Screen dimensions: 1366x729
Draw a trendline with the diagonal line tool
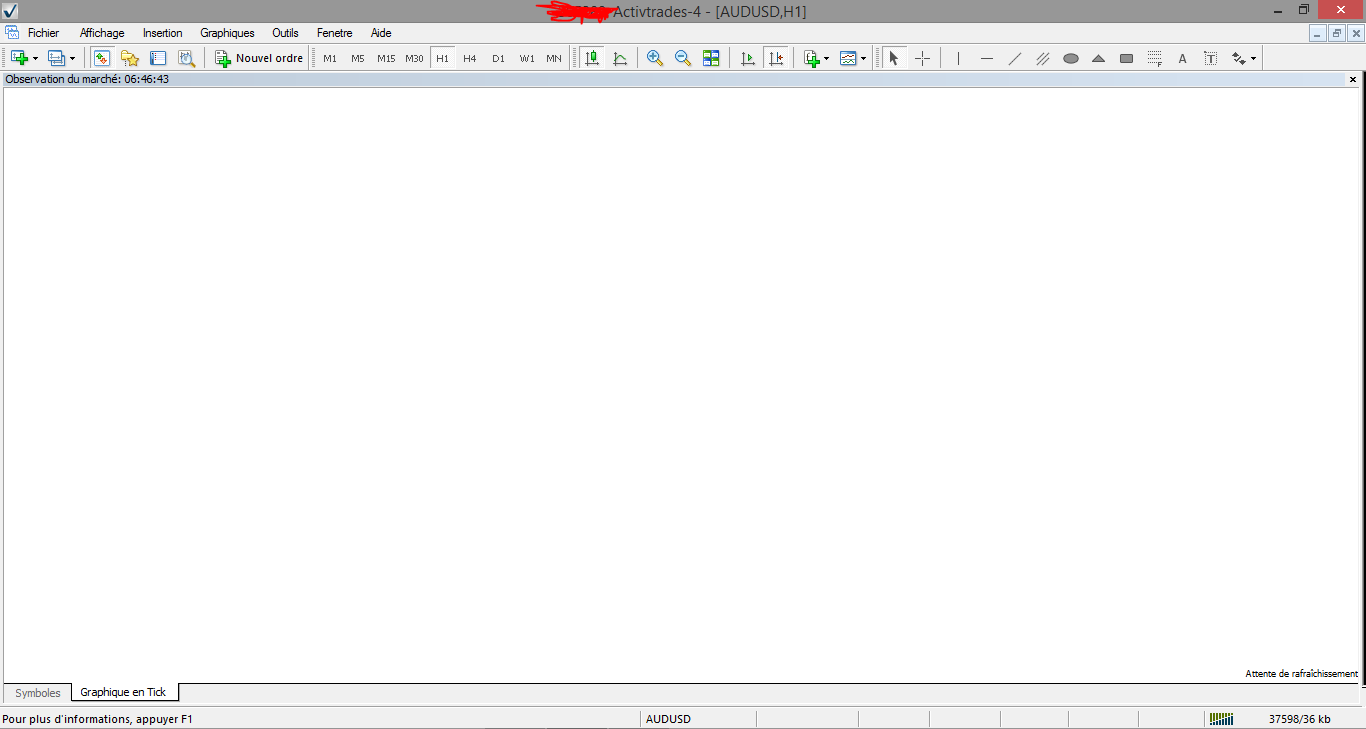pos(1015,58)
